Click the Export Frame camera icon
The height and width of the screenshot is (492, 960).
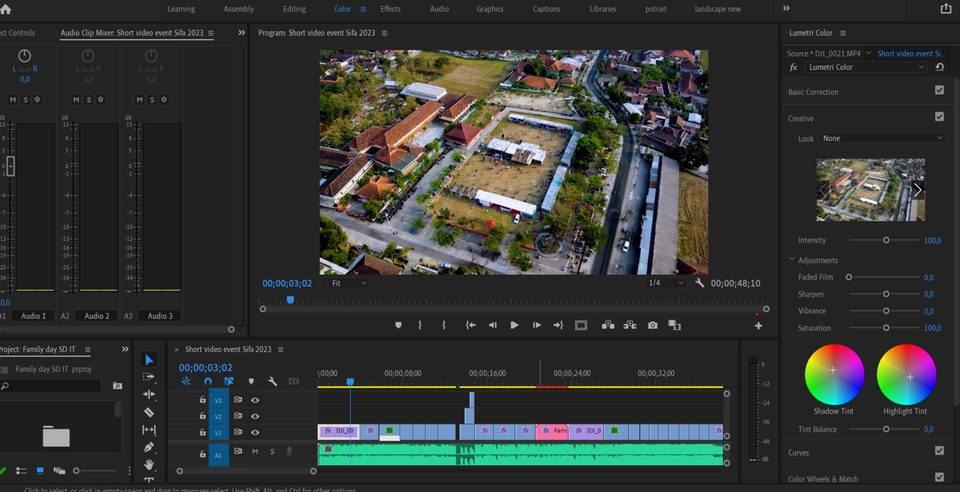pos(653,325)
